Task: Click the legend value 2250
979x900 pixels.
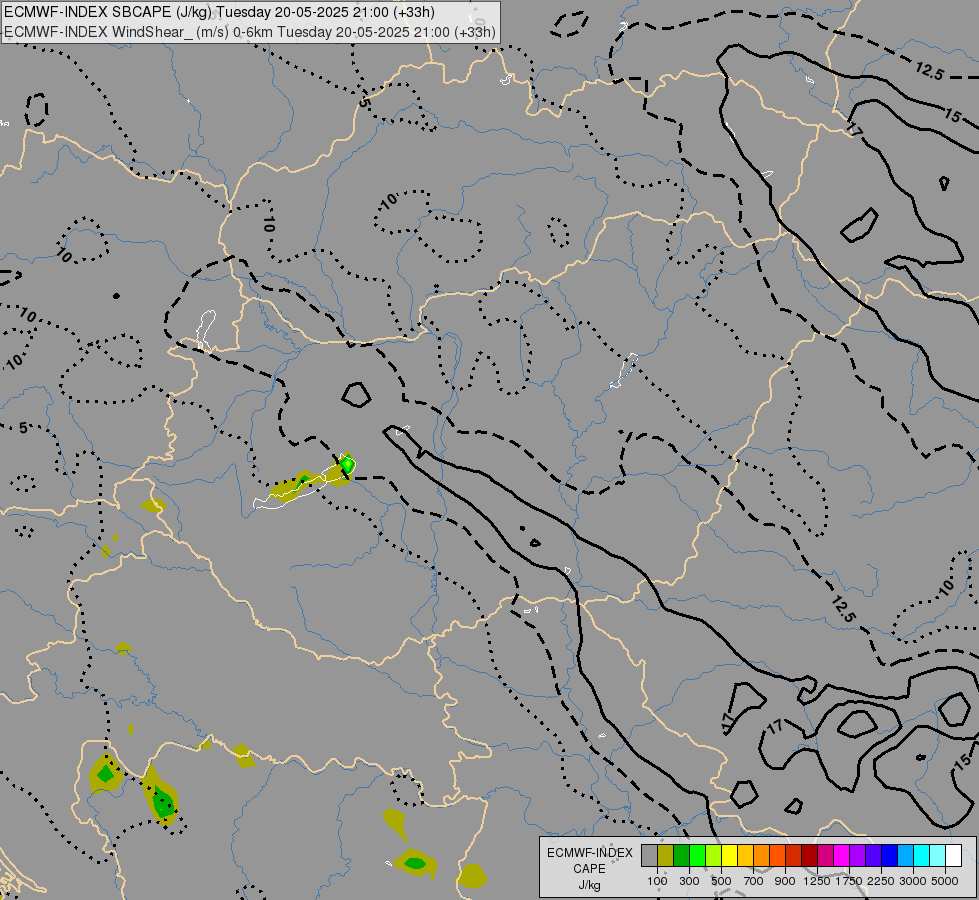Action: tap(881, 881)
